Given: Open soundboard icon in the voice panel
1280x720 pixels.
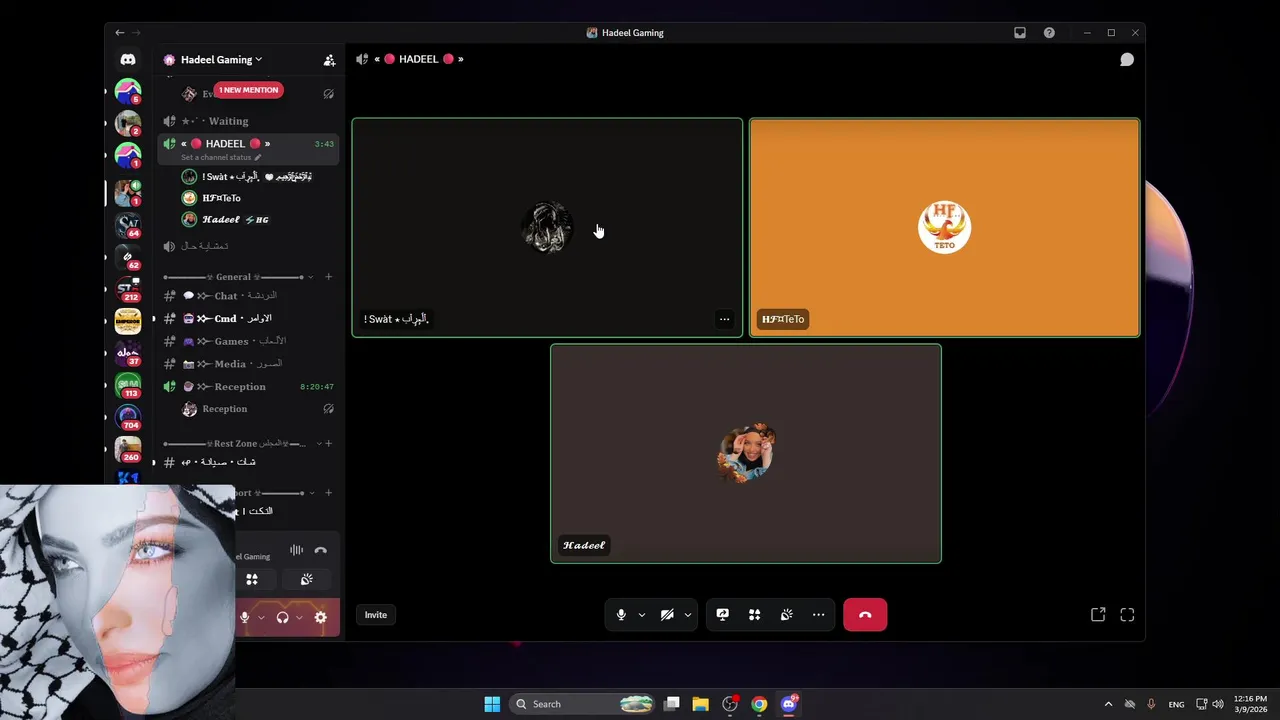Looking at the screenshot, I should tap(306, 579).
